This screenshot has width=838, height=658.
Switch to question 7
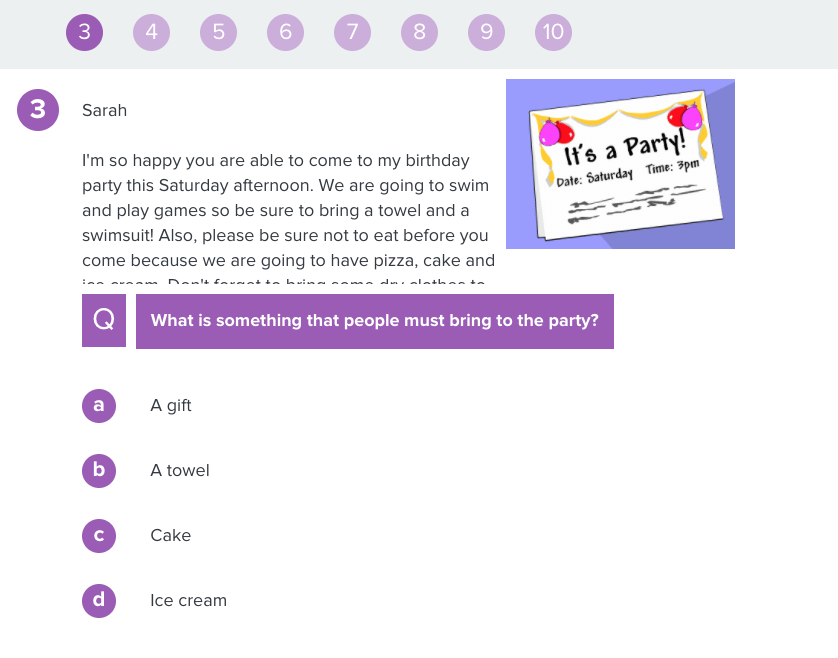tap(352, 32)
